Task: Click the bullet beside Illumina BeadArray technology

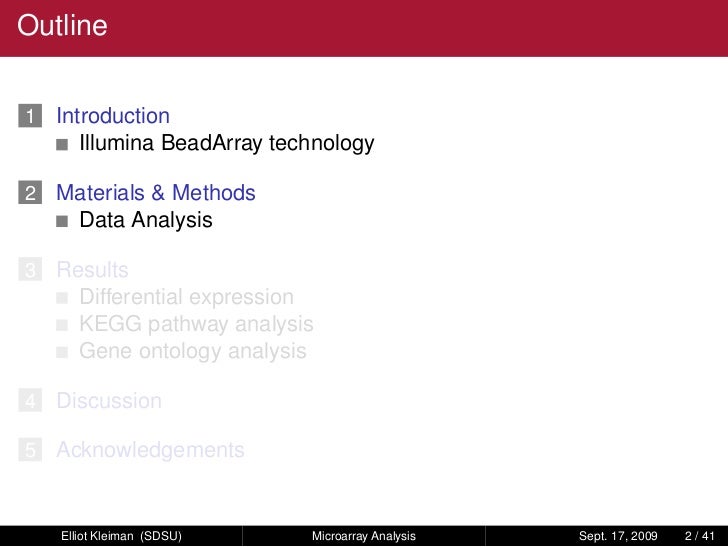Action: [x=62, y=144]
